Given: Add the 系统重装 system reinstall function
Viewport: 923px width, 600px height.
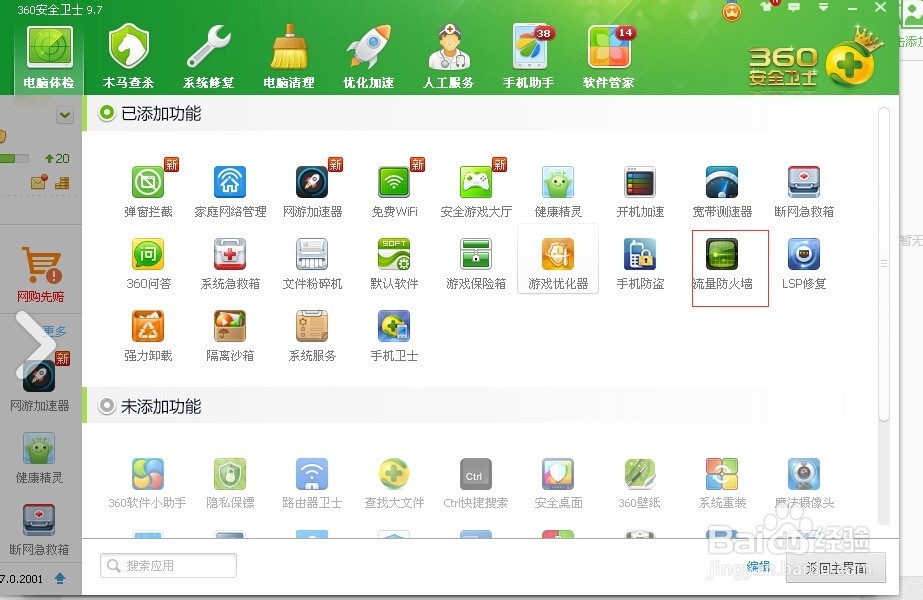Looking at the screenshot, I should point(722,482).
